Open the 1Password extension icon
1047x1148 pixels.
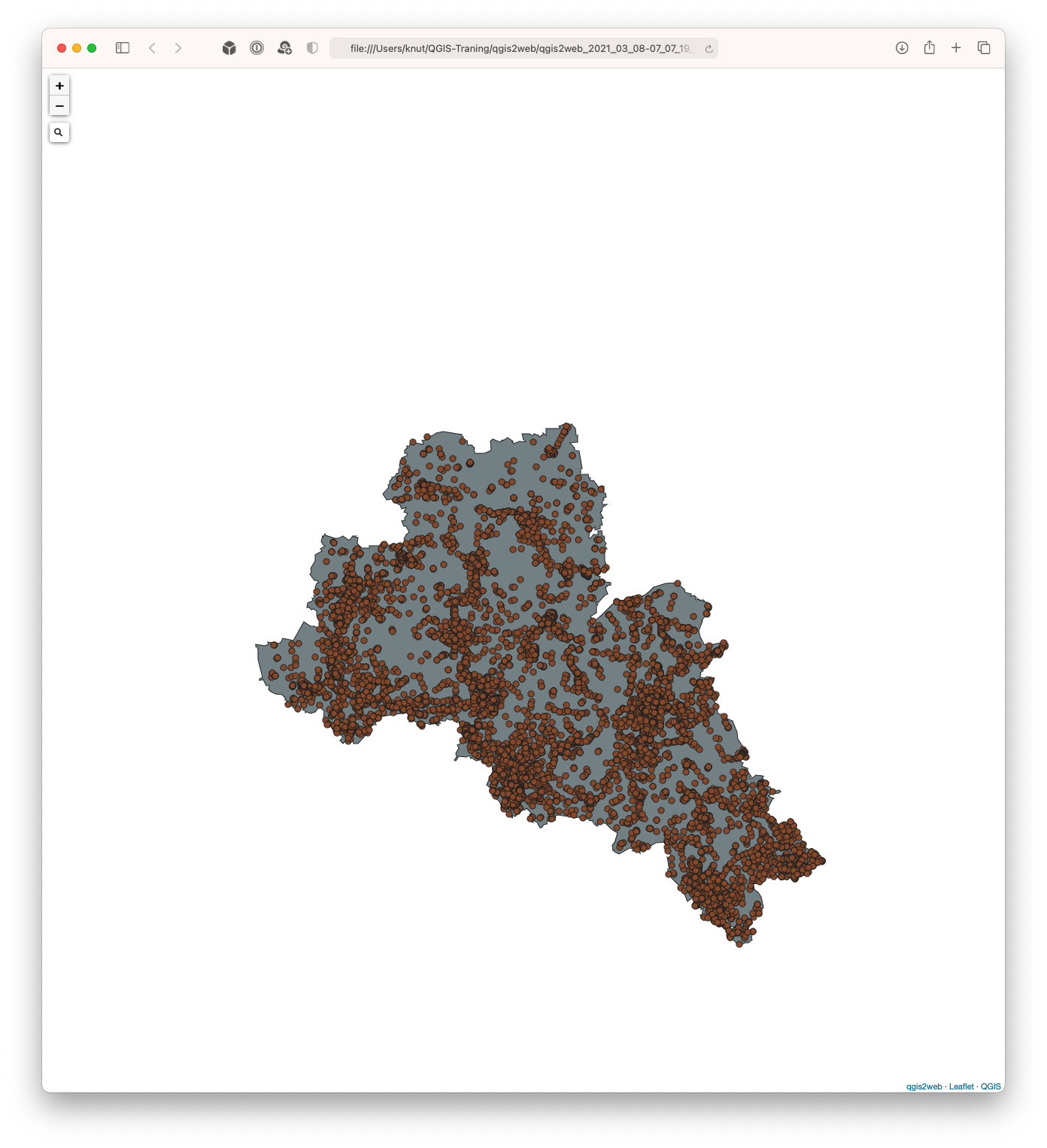257,48
